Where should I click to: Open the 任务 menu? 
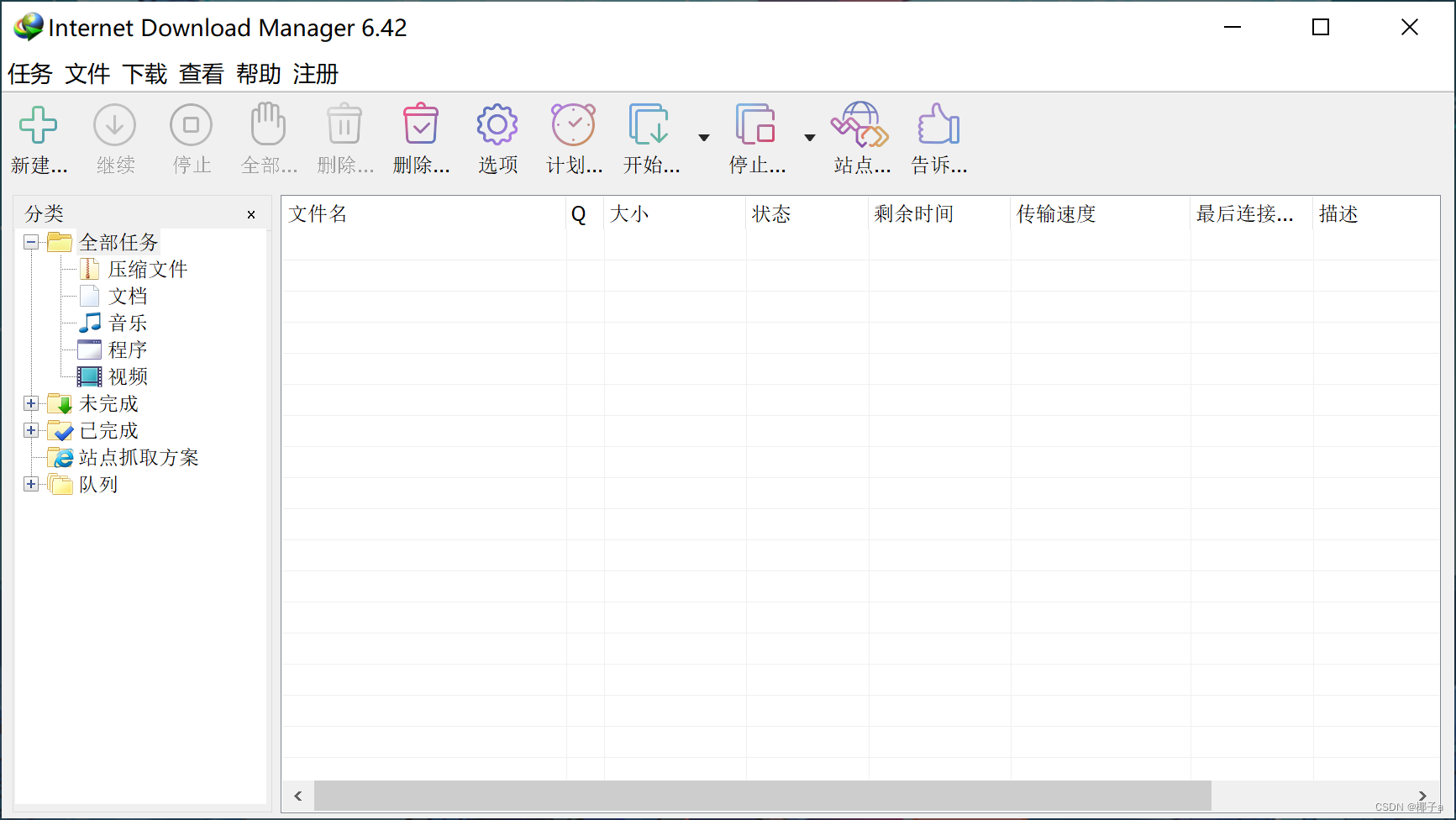[x=30, y=74]
